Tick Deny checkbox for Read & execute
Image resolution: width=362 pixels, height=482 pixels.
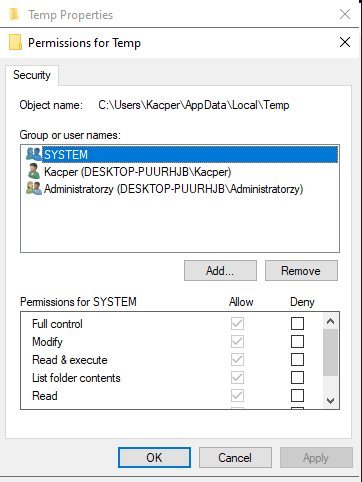point(297,359)
